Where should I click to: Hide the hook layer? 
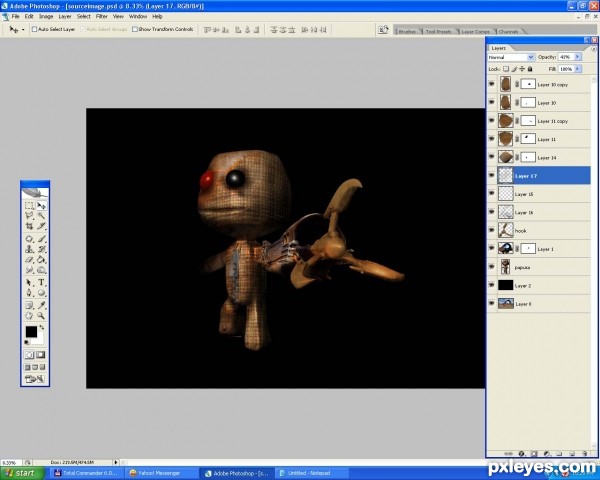[492, 230]
